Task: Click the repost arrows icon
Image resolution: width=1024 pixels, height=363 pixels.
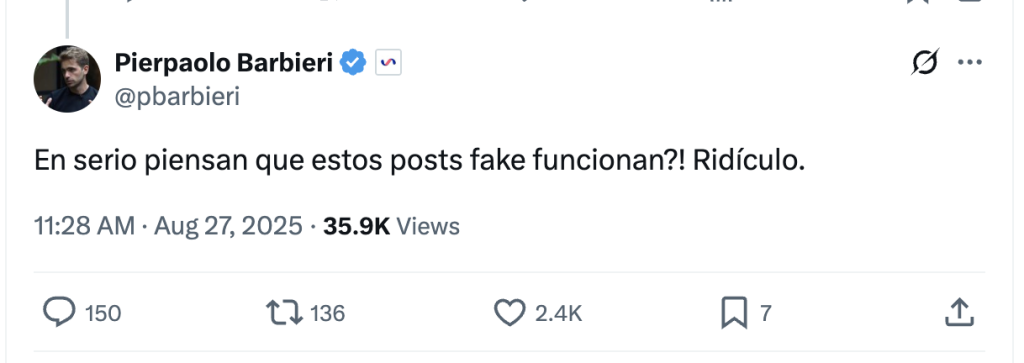Action: pos(285,313)
